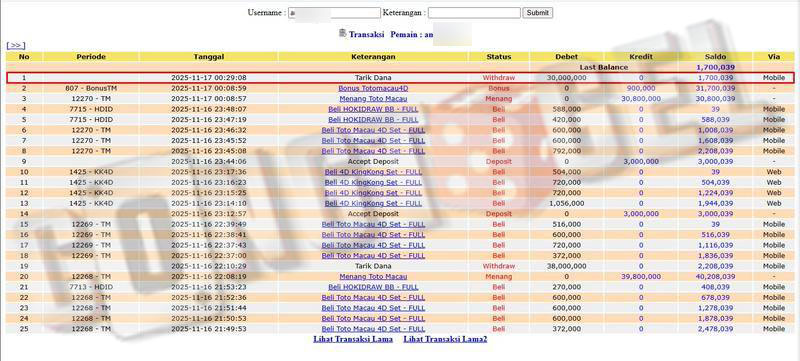The width and height of the screenshot is (800, 361).
Task: Open Beli 4D KingKong Set link in row 10
Action: (x=373, y=172)
